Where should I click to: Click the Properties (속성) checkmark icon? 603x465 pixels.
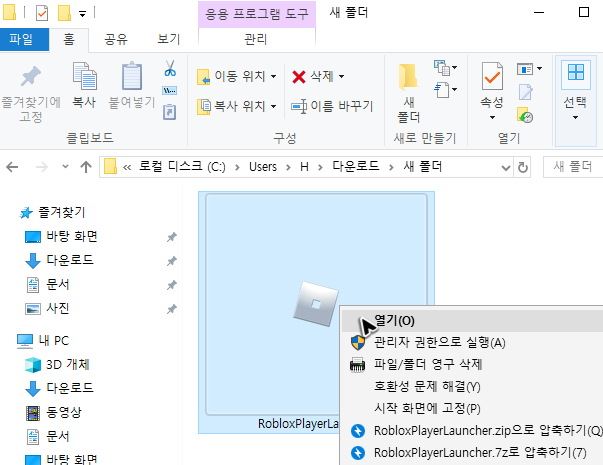pyautogui.click(x=492, y=76)
